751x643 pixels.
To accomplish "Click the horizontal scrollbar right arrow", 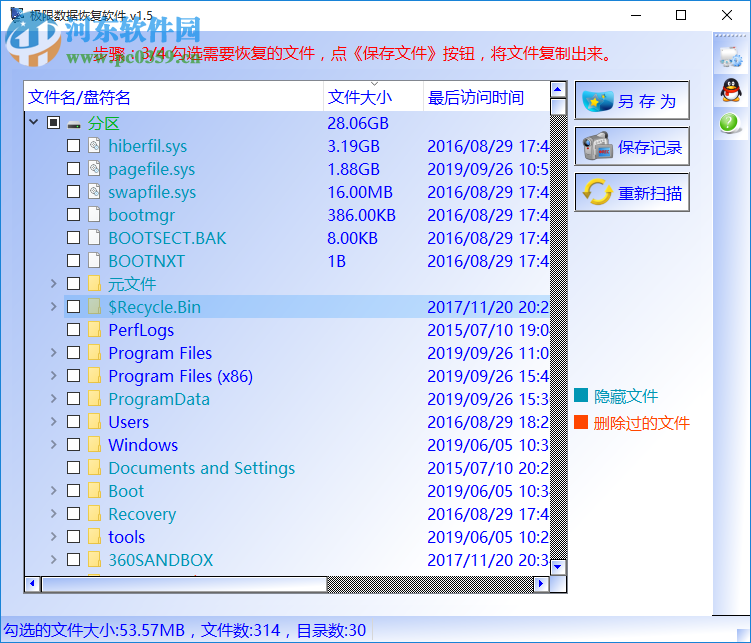I will click(541, 584).
